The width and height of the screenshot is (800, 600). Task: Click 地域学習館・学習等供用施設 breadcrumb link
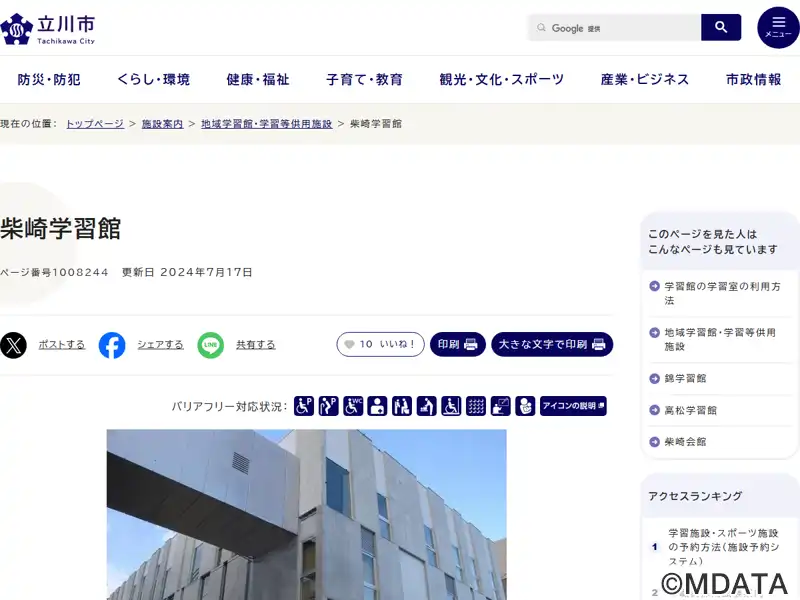266,124
